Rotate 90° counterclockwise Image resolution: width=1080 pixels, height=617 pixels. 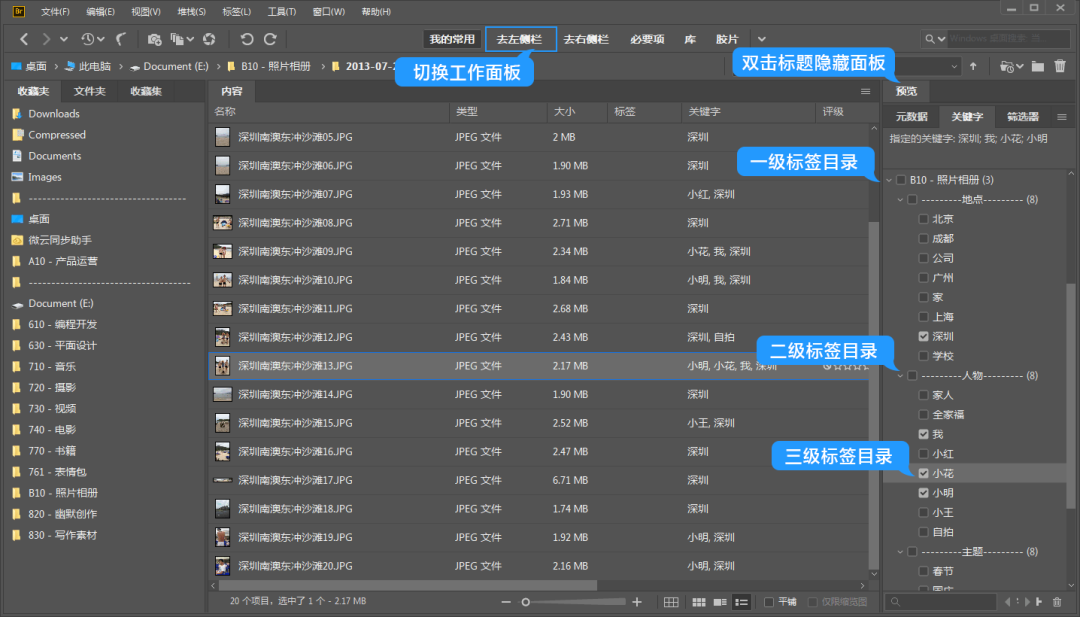(x=247, y=39)
